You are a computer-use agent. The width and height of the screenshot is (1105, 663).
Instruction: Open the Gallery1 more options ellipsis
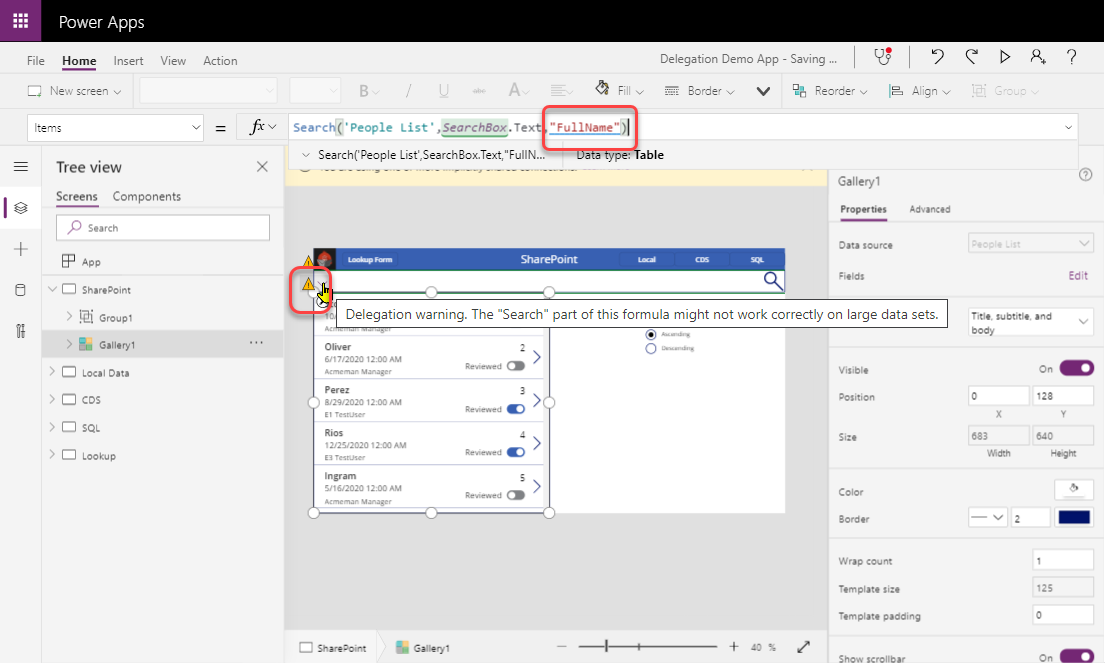tap(257, 343)
